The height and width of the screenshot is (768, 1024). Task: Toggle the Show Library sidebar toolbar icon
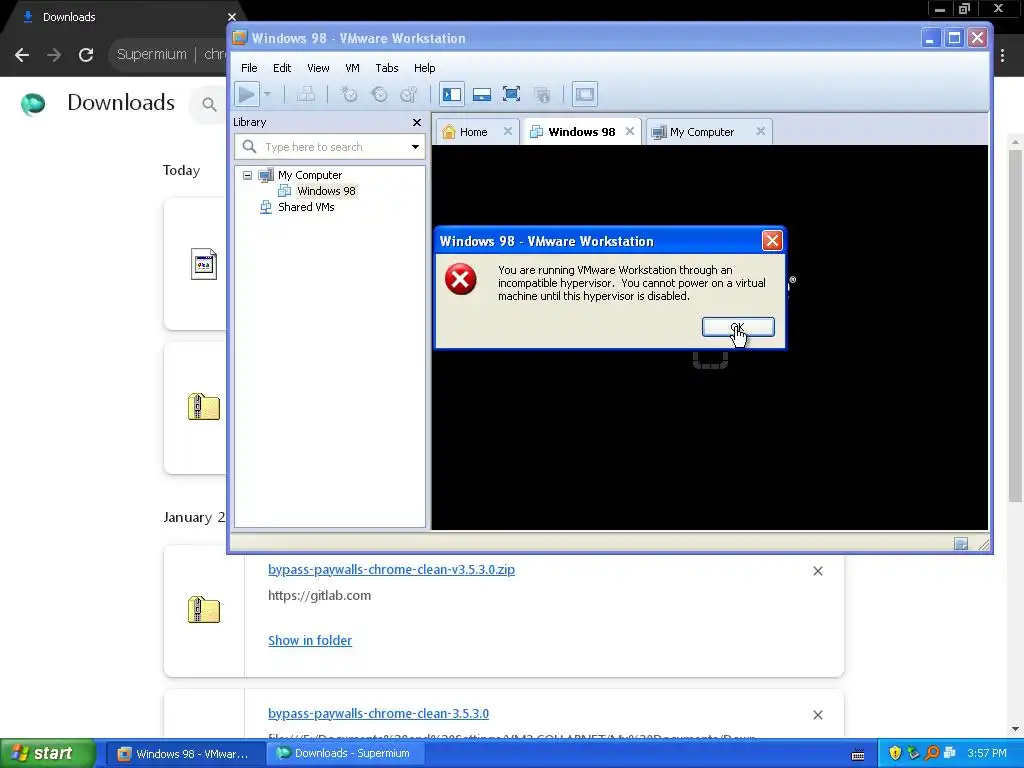pos(451,94)
